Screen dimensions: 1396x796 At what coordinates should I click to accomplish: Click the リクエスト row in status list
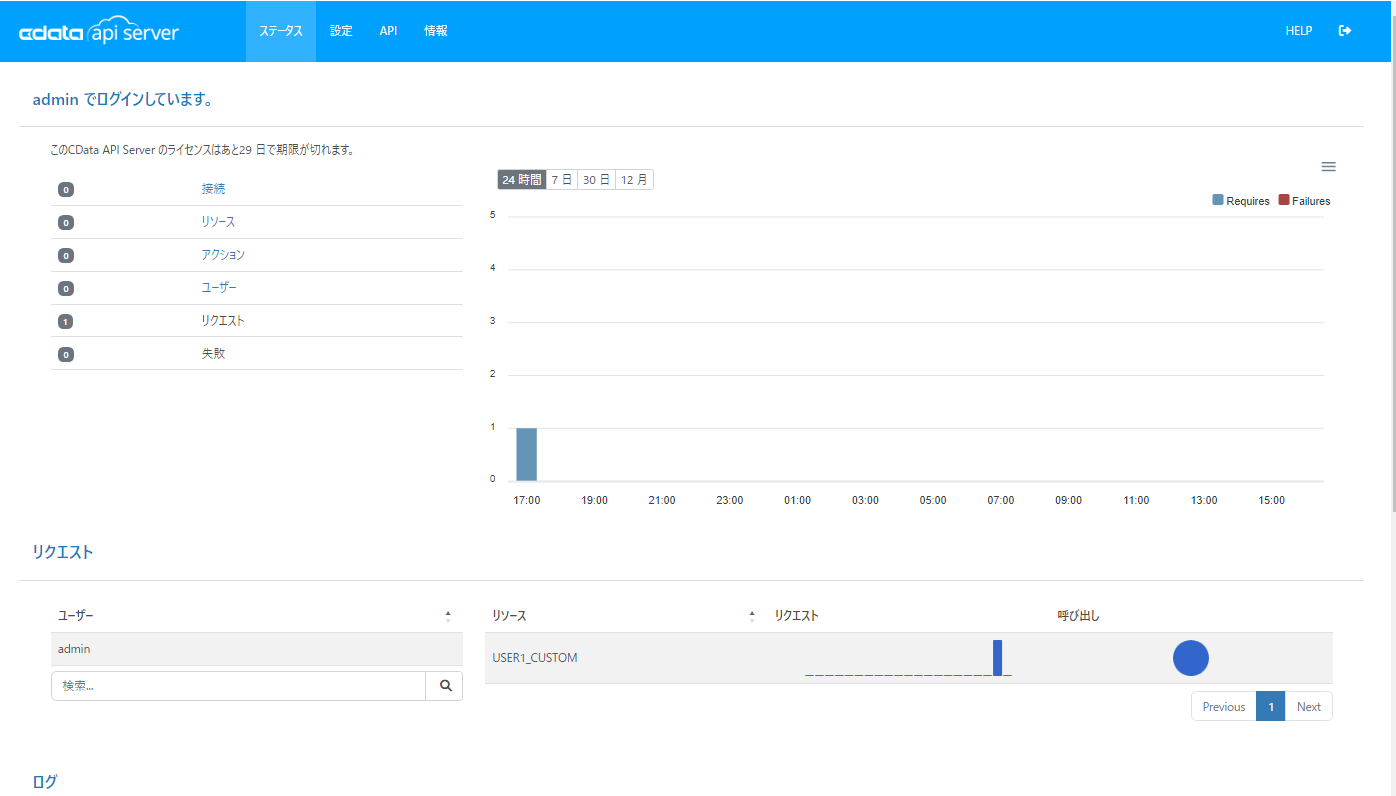[257, 321]
